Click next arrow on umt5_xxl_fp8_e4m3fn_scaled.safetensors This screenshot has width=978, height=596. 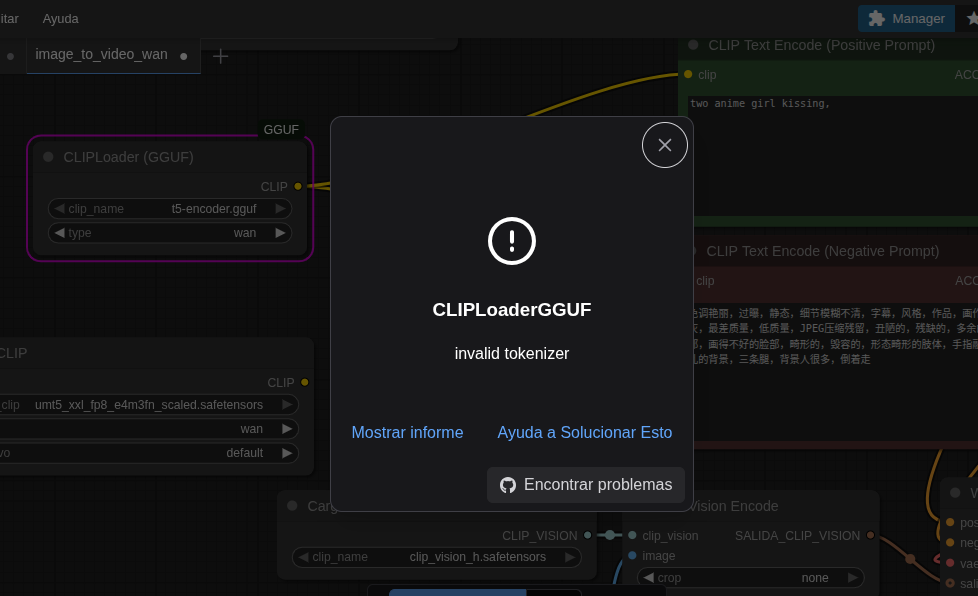pyautogui.click(x=287, y=405)
